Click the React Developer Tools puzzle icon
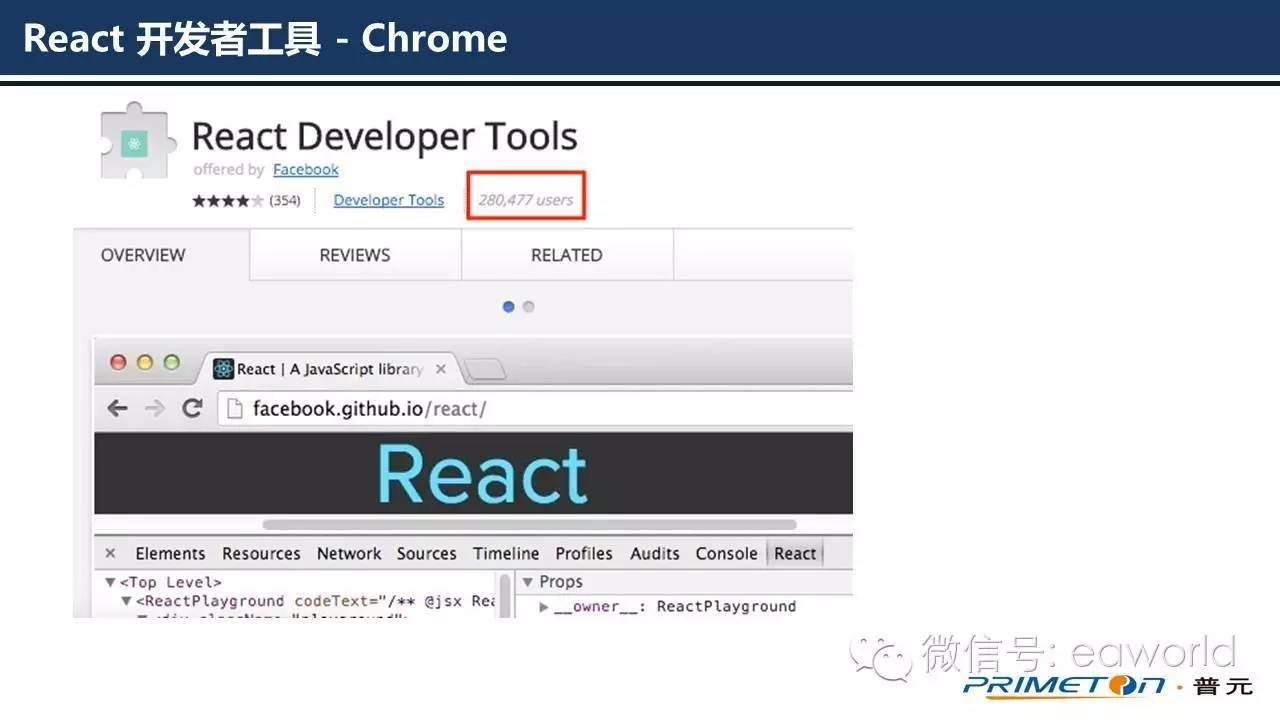1280x720 pixels. 138,140
